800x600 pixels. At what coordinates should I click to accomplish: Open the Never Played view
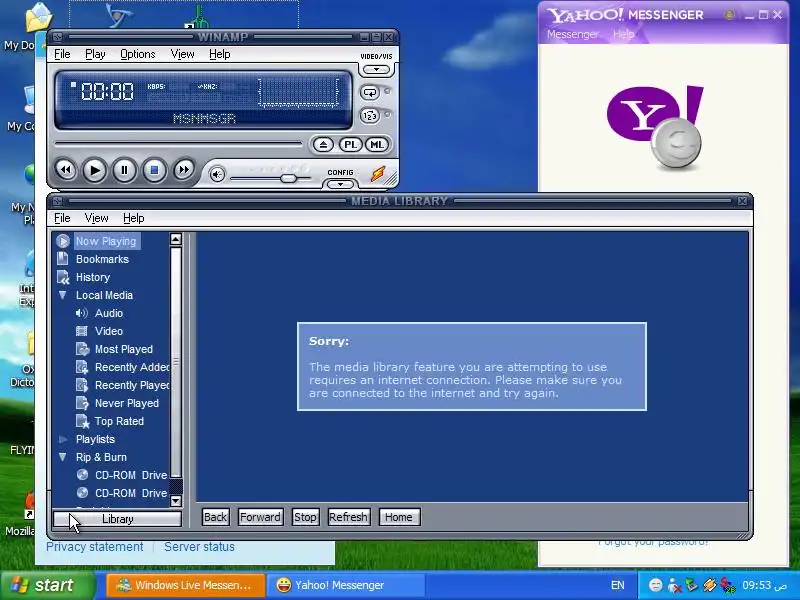tap(127, 404)
